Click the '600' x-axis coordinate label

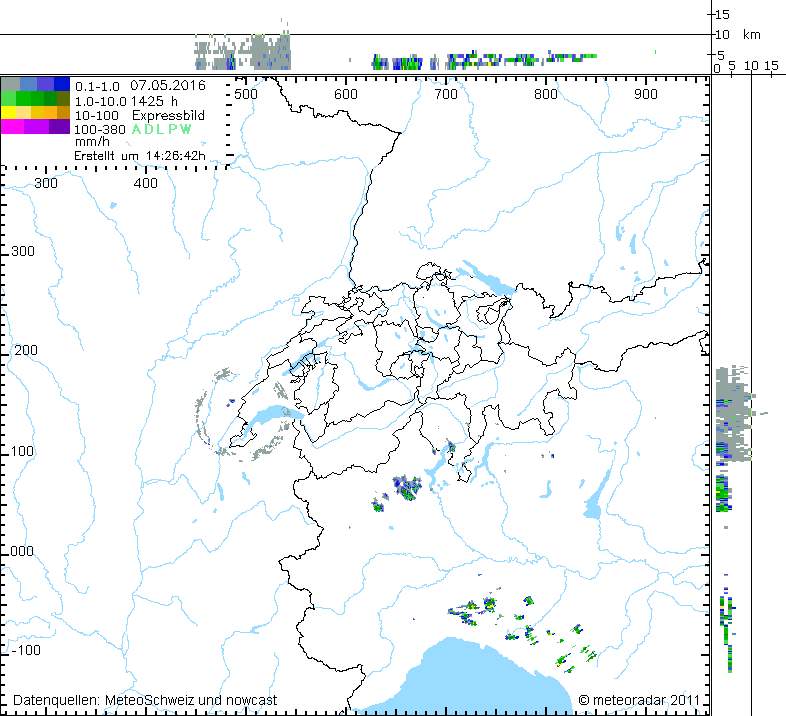[346, 94]
